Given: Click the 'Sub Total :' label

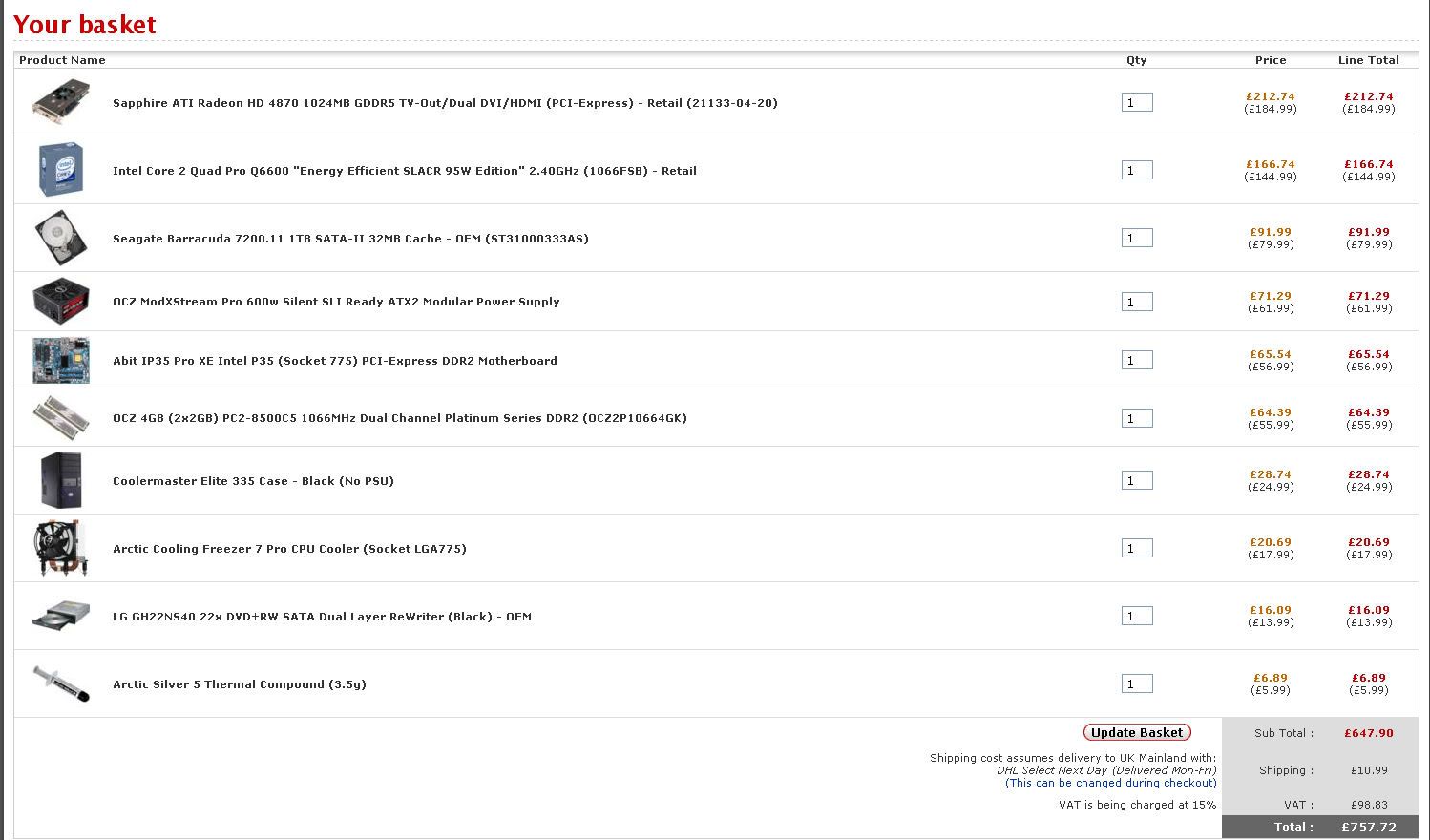Looking at the screenshot, I should click(x=1284, y=734).
